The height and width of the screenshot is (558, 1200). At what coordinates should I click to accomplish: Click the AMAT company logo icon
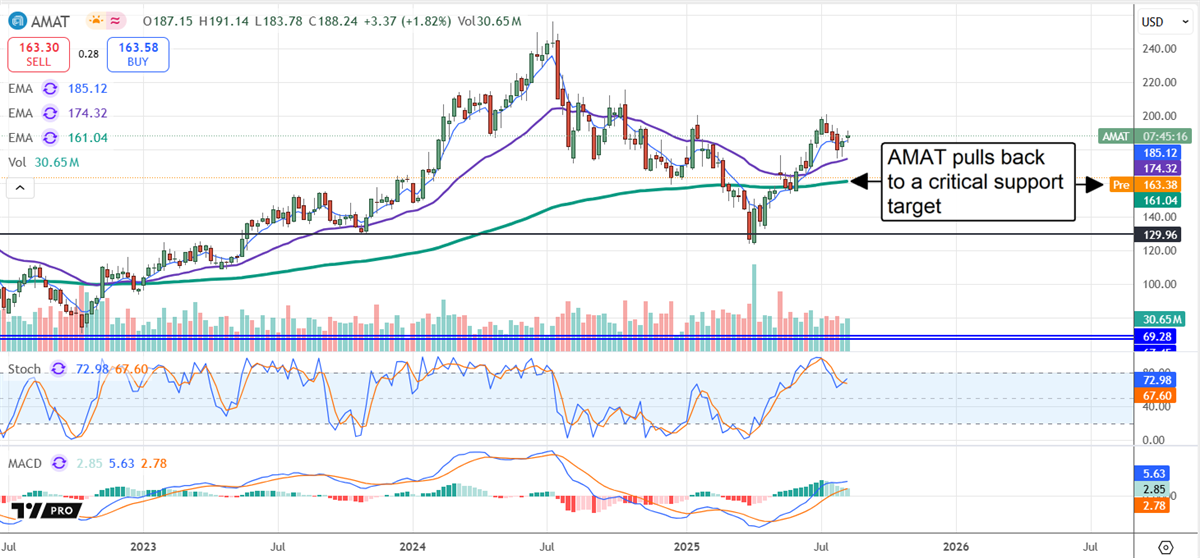pos(17,20)
